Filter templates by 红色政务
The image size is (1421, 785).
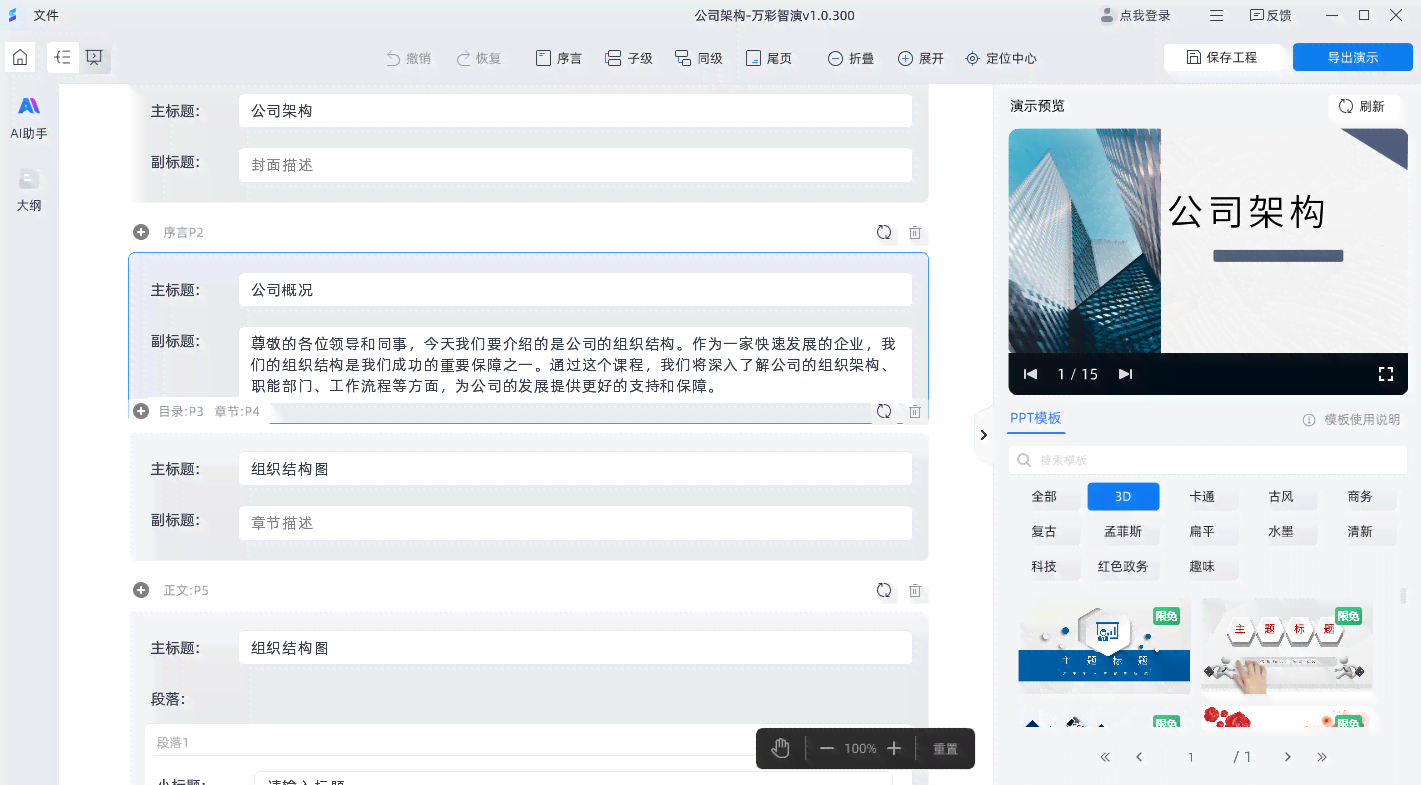pyautogui.click(x=1123, y=567)
